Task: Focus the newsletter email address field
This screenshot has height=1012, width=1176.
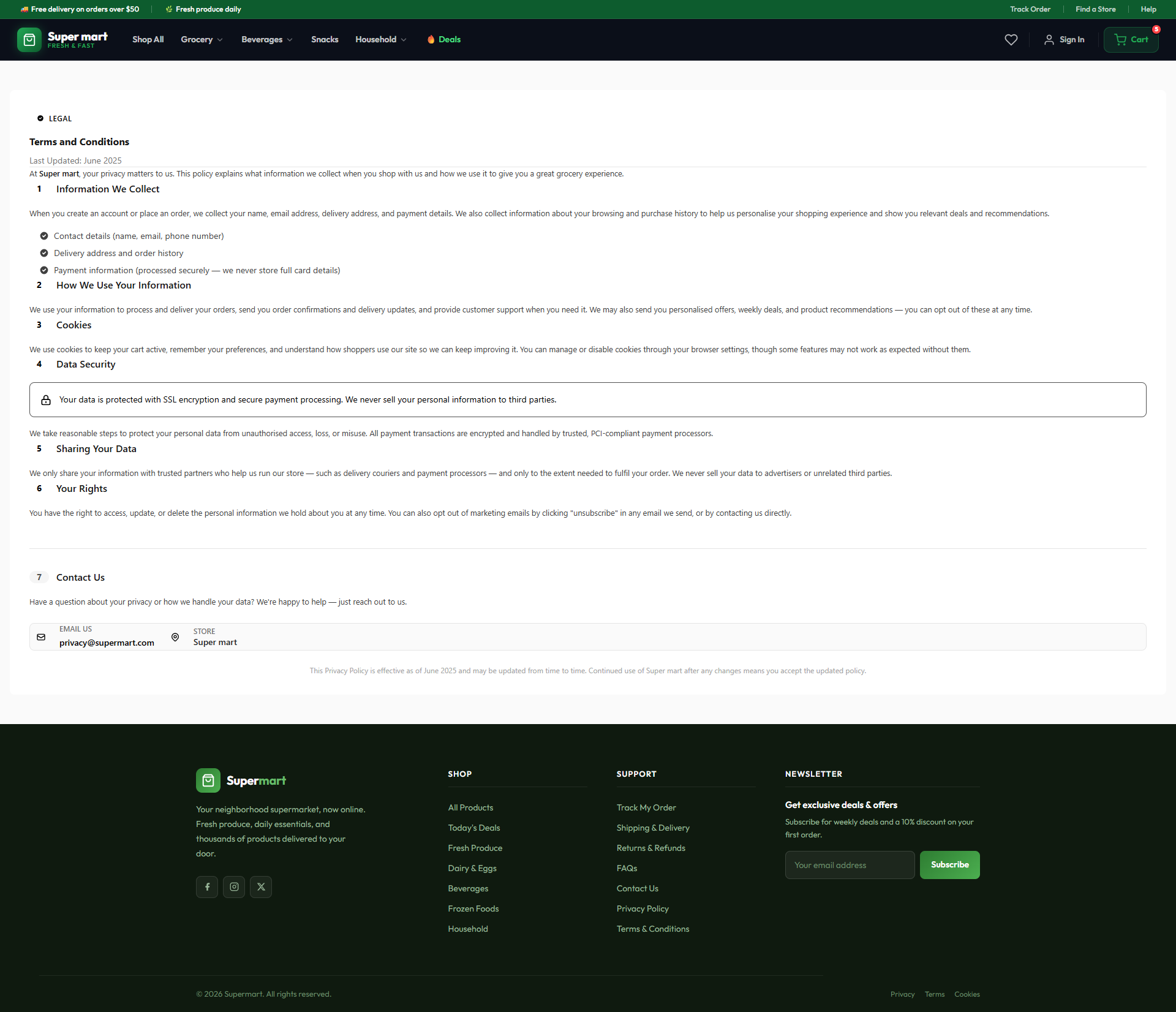Action: tap(850, 865)
